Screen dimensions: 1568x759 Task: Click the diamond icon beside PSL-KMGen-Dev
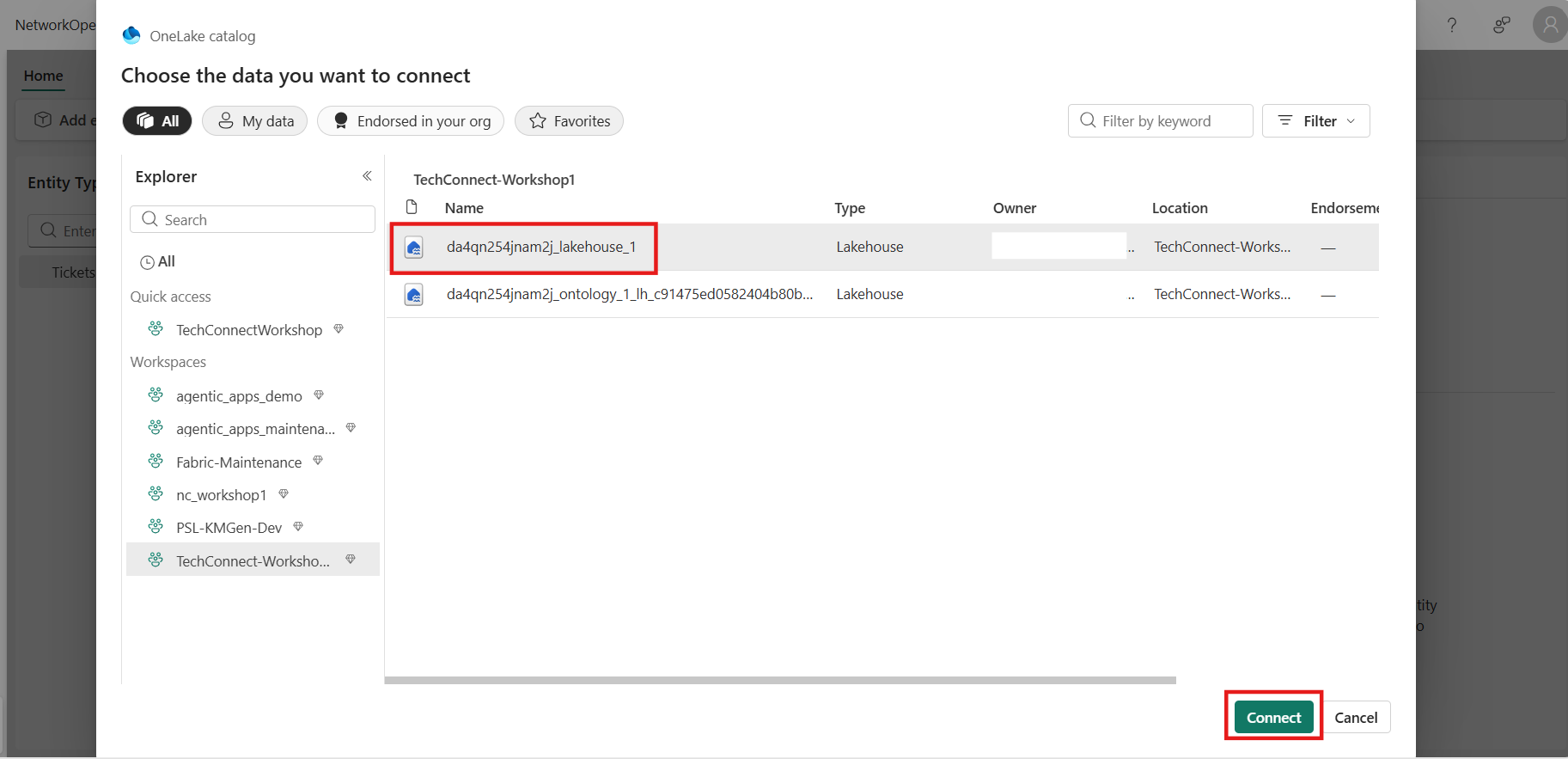(x=298, y=527)
